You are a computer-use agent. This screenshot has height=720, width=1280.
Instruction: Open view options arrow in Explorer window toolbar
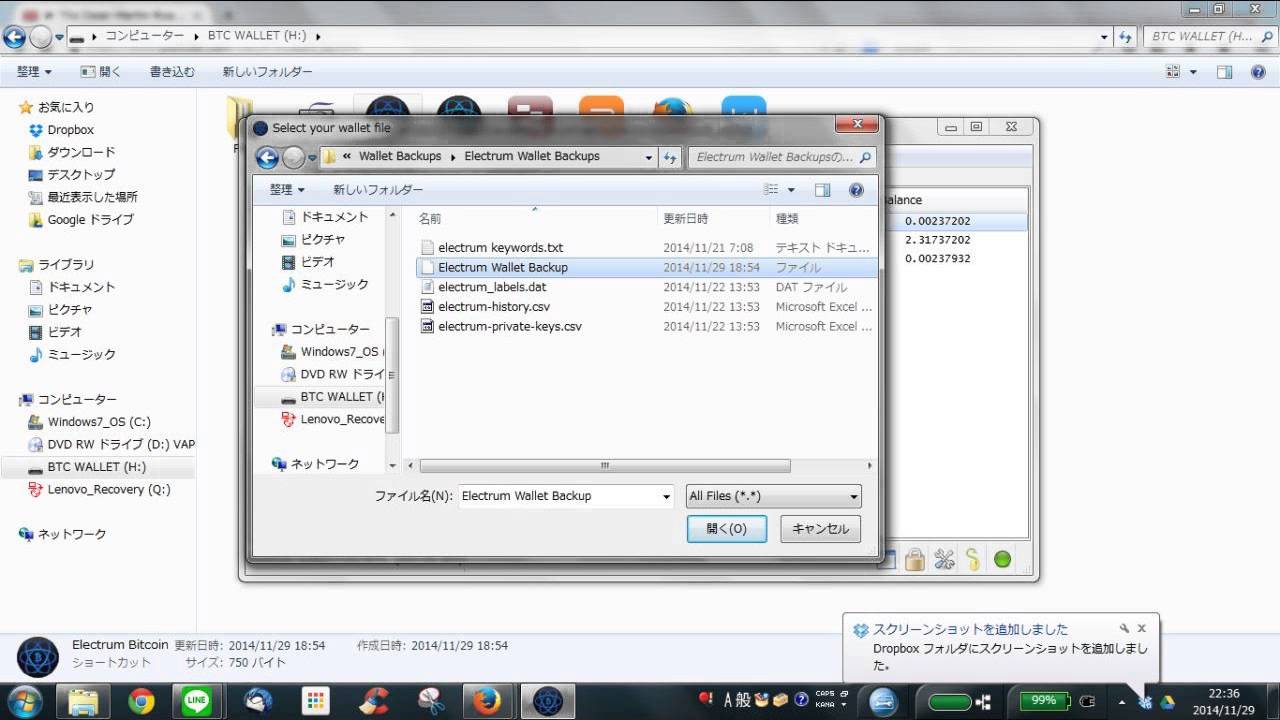(1194, 72)
